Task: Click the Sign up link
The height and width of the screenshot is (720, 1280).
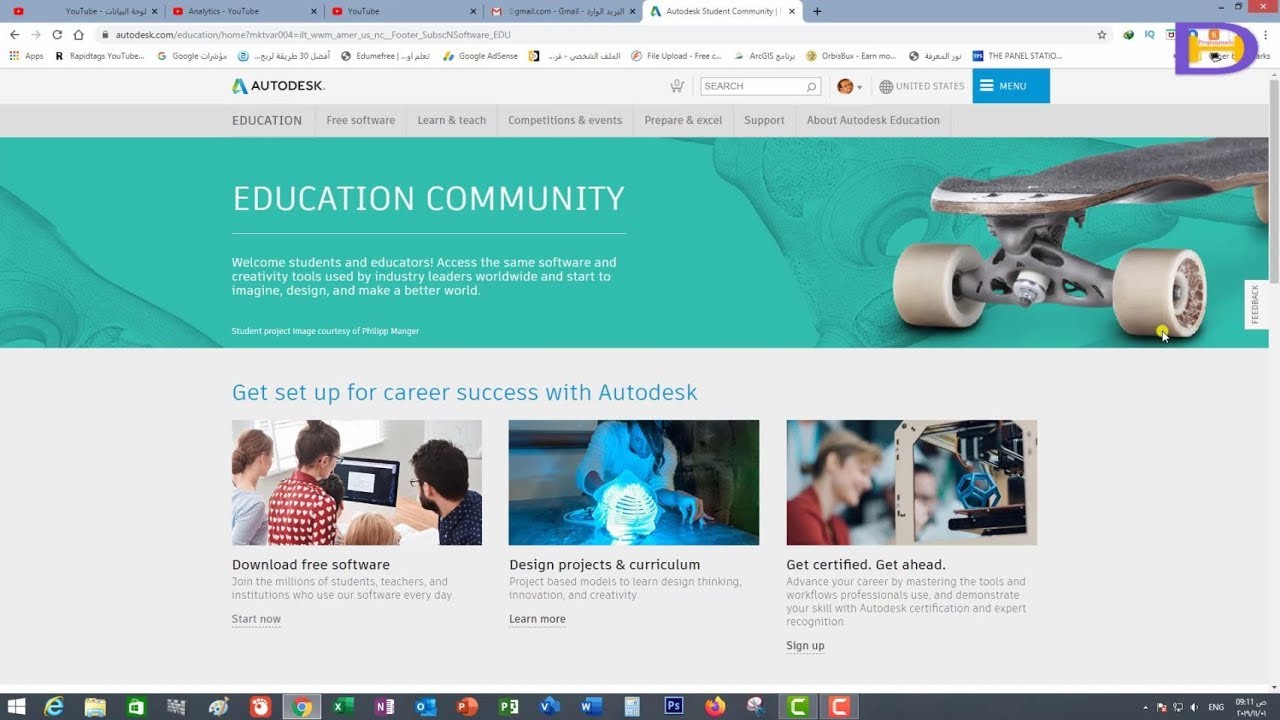Action: tap(805, 646)
